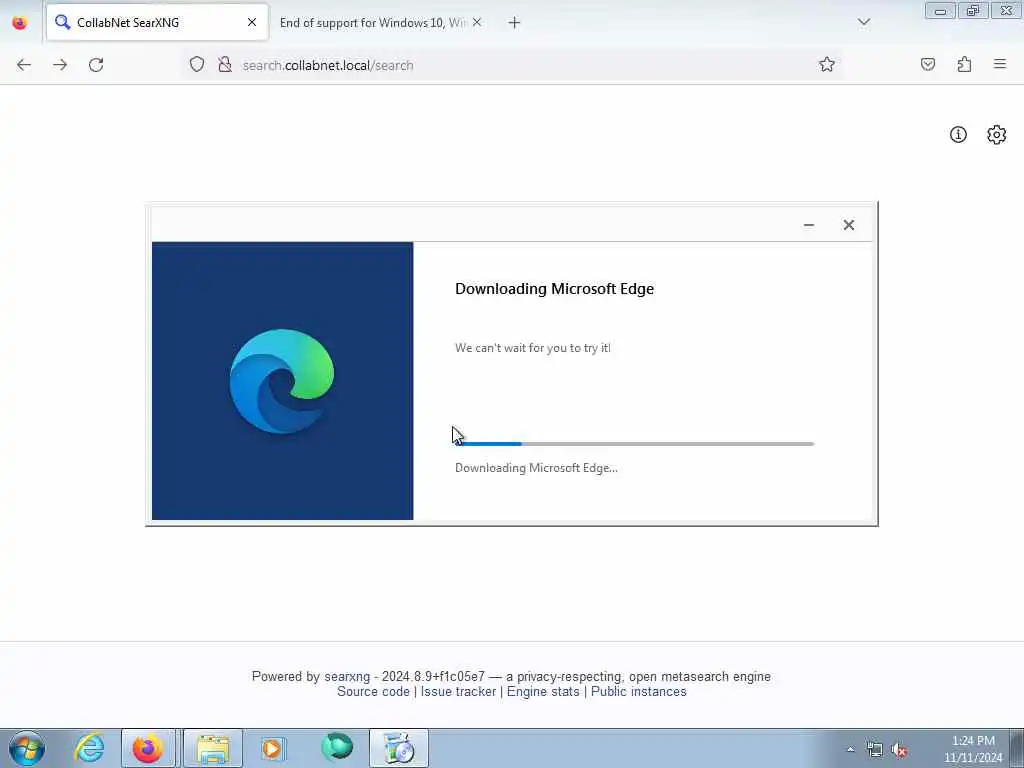This screenshot has height=768, width=1024.
Task: Select the Firefox taskbar button
Action: click(148, 748)
